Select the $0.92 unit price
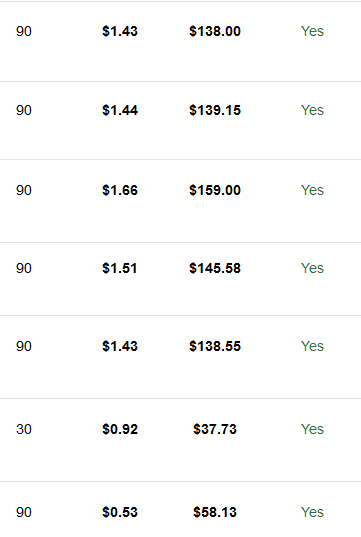361x537 pixels. [x=120, y=429]
